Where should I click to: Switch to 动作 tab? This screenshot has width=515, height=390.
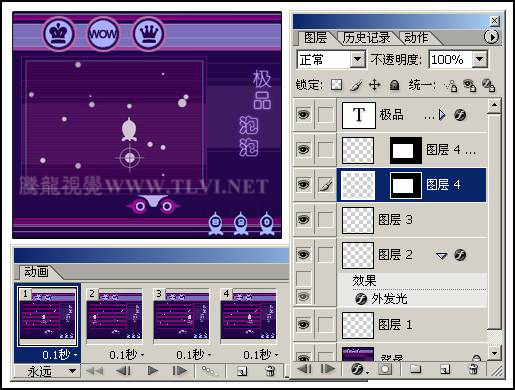[x=416, y=38]
